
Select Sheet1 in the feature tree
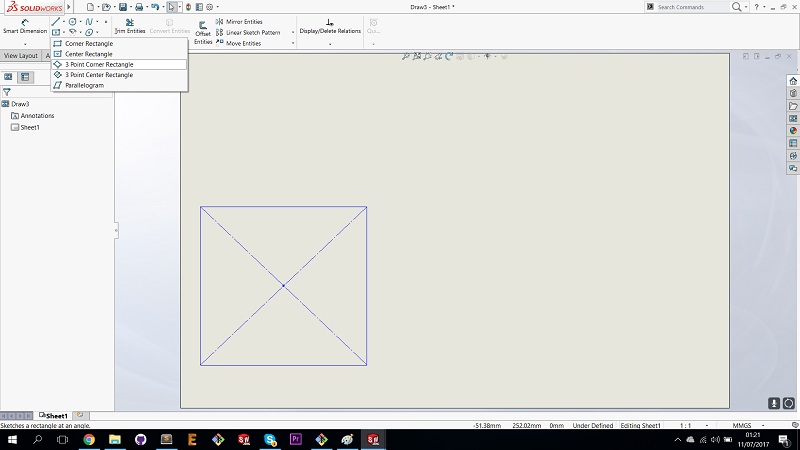[x=26, y=128]
